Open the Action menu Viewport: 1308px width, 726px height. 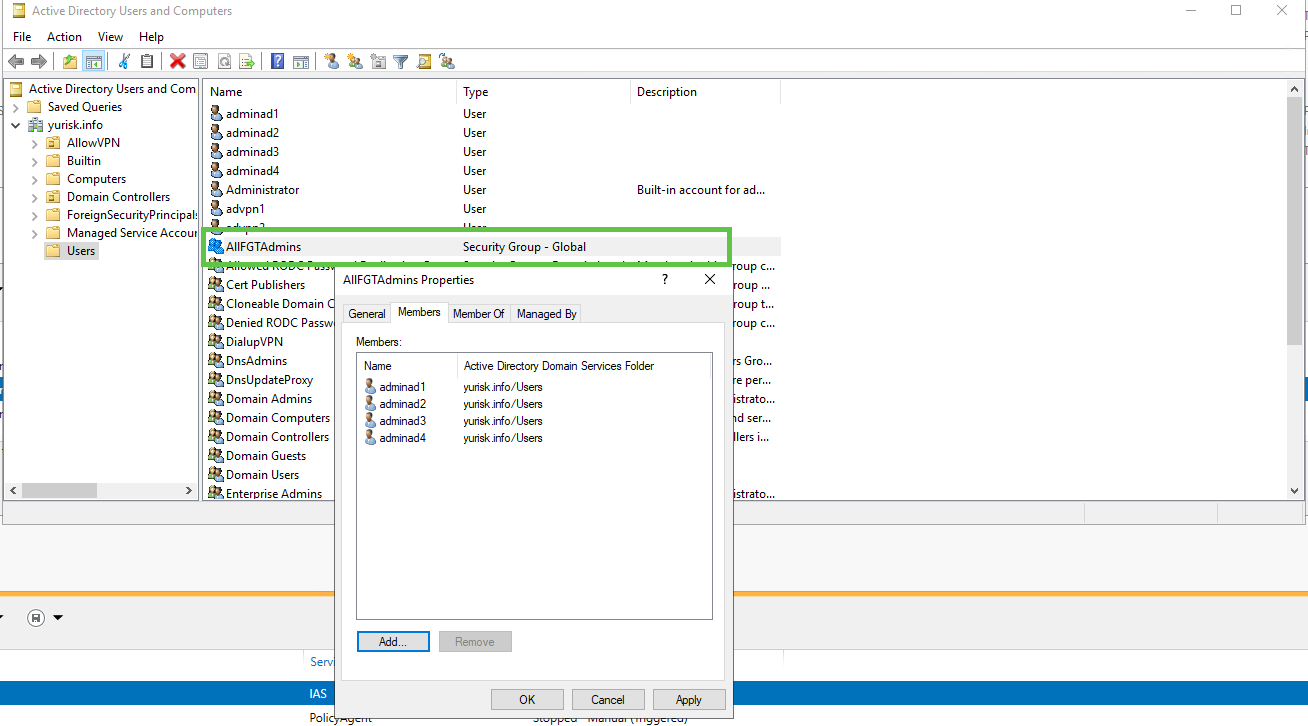(64, 37)
